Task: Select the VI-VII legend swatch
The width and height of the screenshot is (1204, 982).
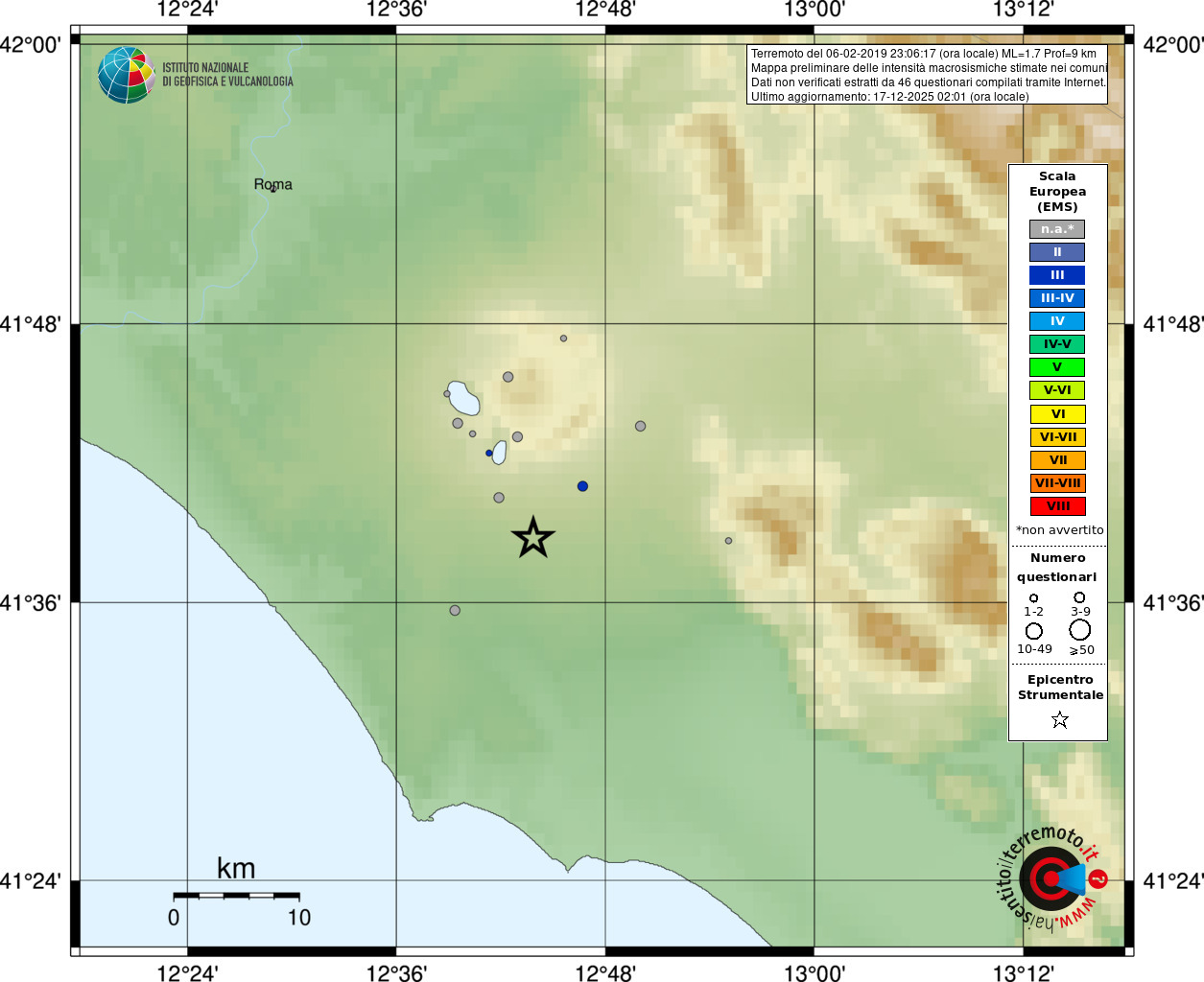Action: (x=1057, y=437)
